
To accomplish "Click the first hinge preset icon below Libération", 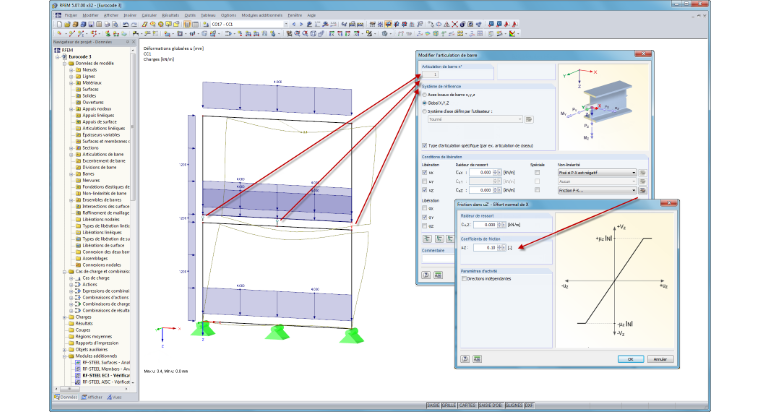I will tap(427, 238).
